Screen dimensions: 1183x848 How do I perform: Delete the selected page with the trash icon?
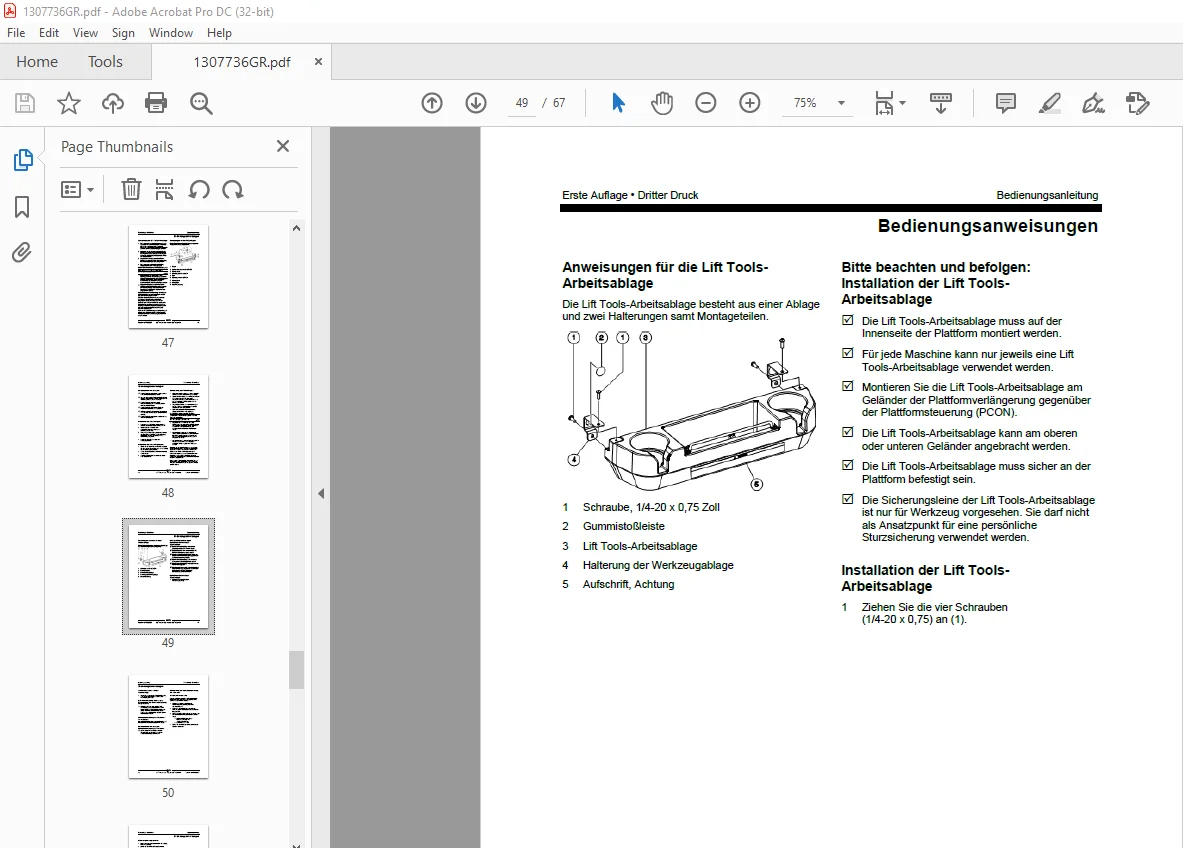pyautogui.click(x=131, y=189)
